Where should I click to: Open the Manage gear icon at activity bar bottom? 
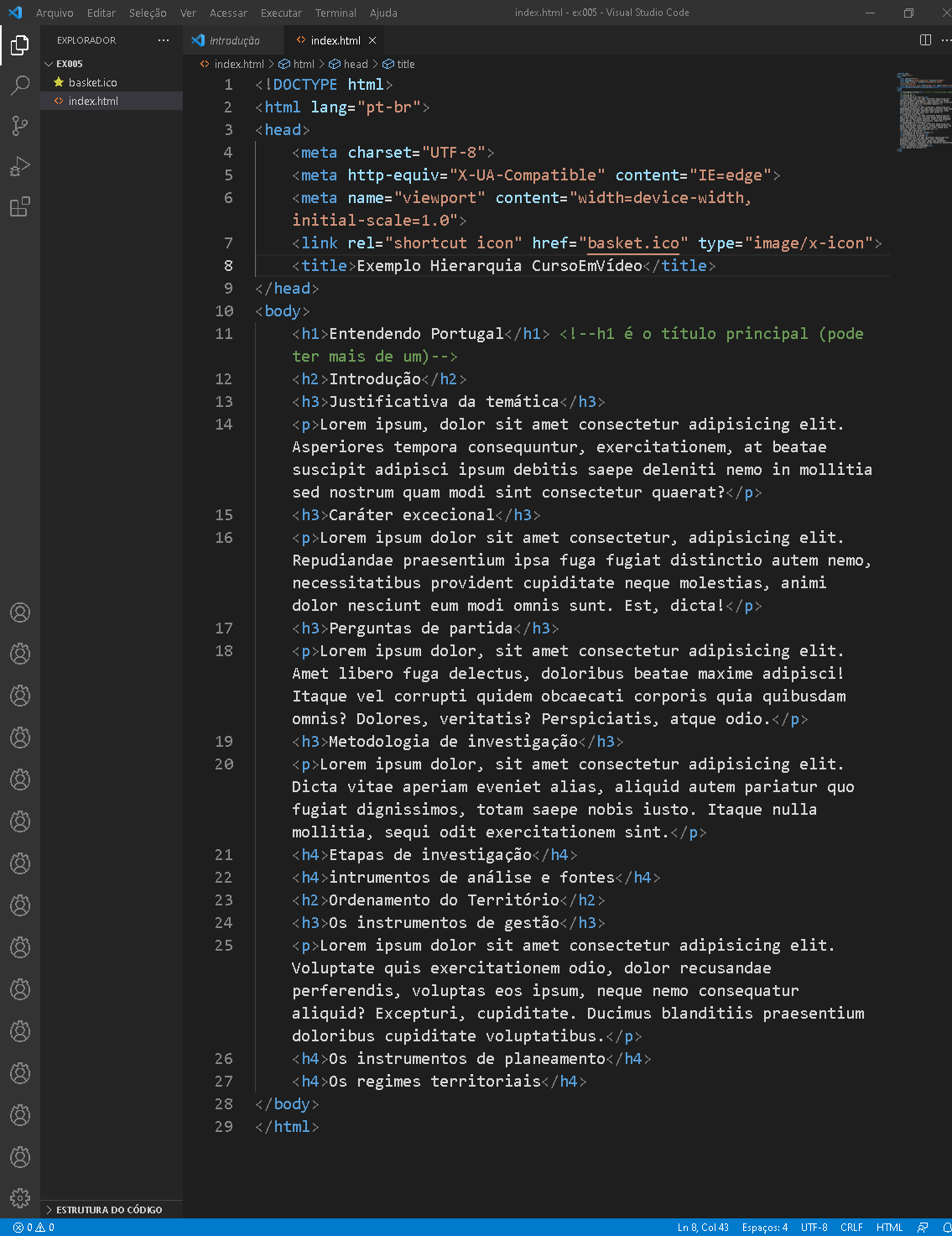tap(20, 1197)
